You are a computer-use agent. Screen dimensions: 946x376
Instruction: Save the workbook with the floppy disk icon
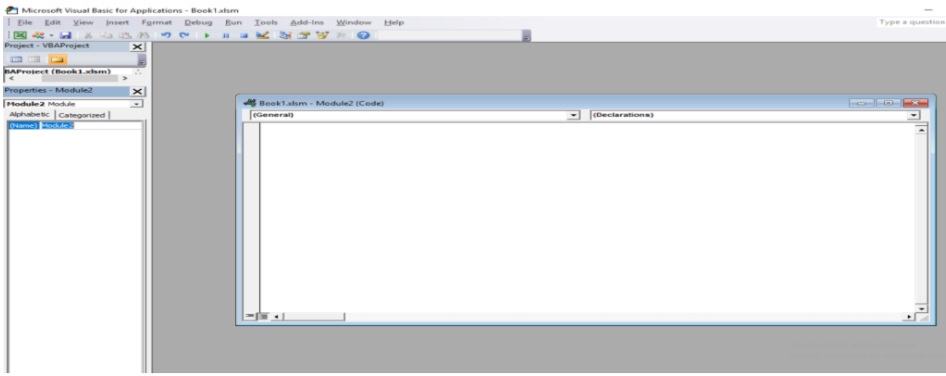66,35
